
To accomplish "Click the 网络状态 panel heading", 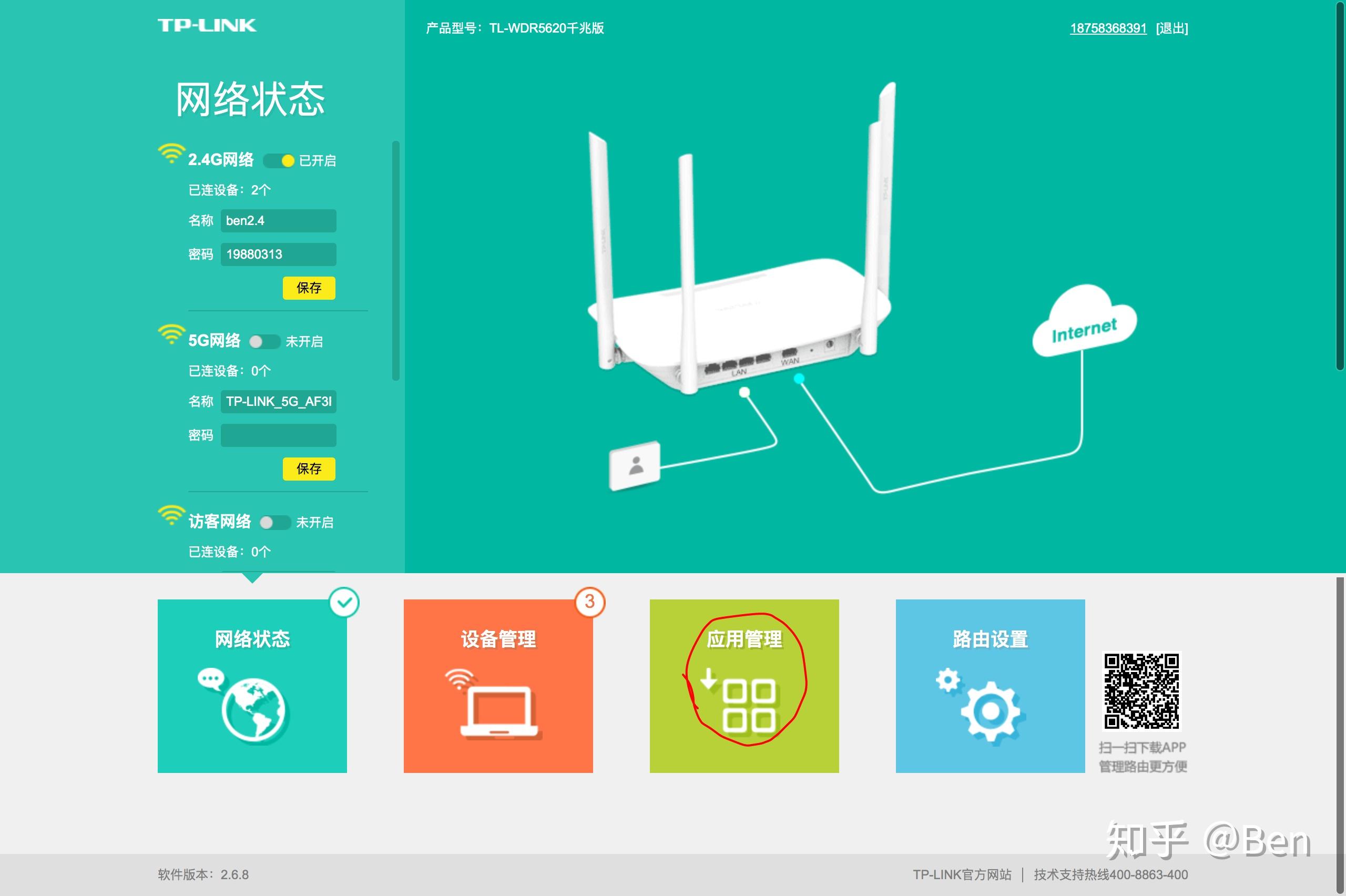I will coord(250,99).
